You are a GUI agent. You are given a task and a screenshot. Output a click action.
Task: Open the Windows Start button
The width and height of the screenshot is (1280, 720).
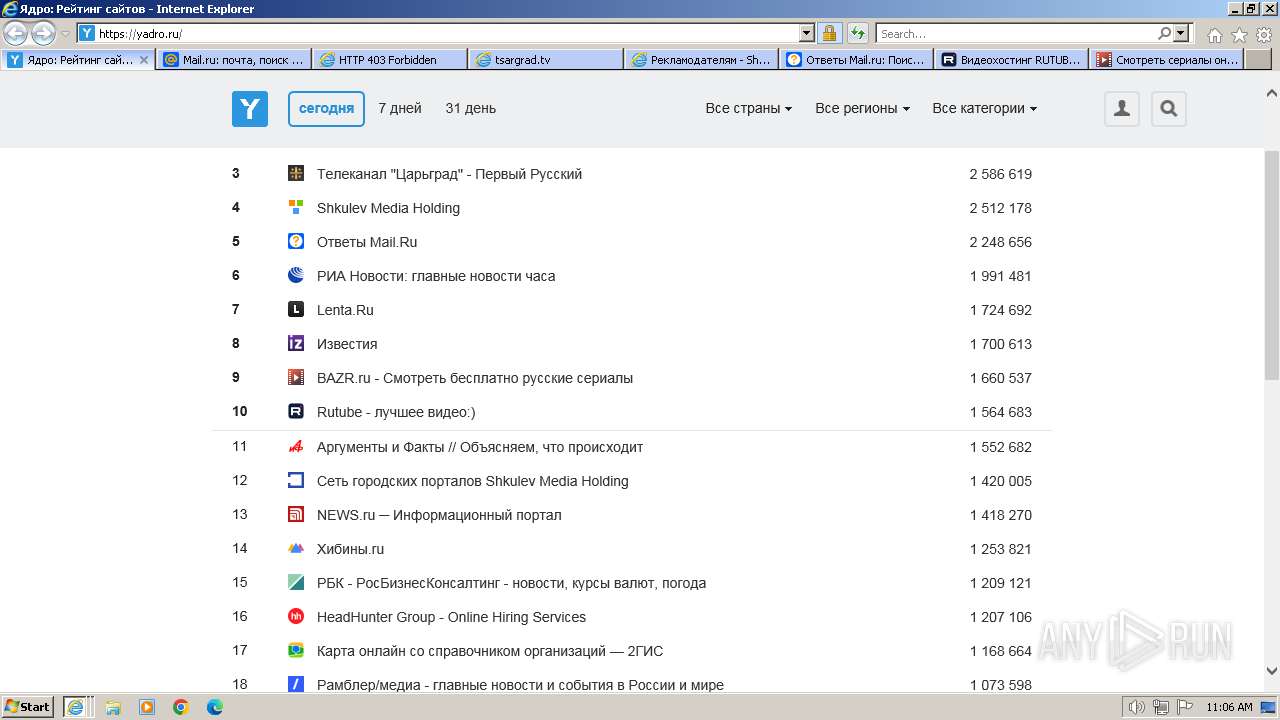(x=28, y=706)
